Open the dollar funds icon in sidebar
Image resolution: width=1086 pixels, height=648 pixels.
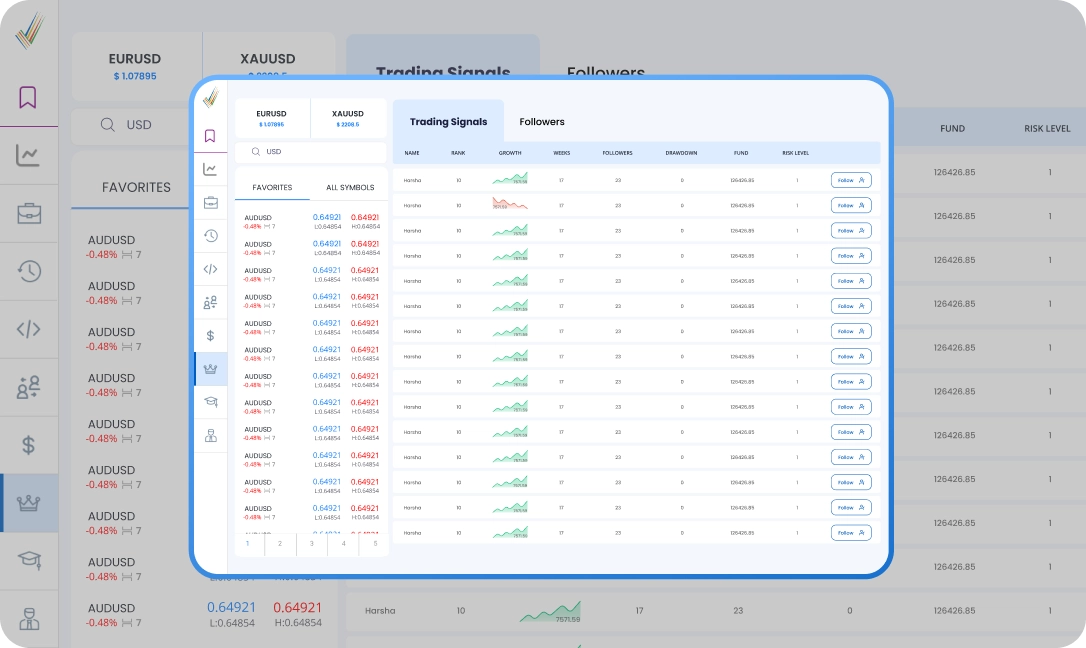(210, 335)
